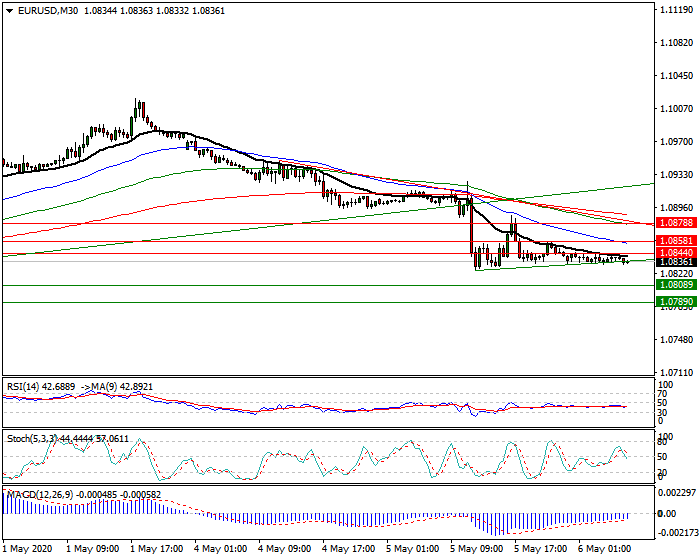Select time axis label '4 May 09:00'
Screen dimensions: 700x560
(285, 548)
